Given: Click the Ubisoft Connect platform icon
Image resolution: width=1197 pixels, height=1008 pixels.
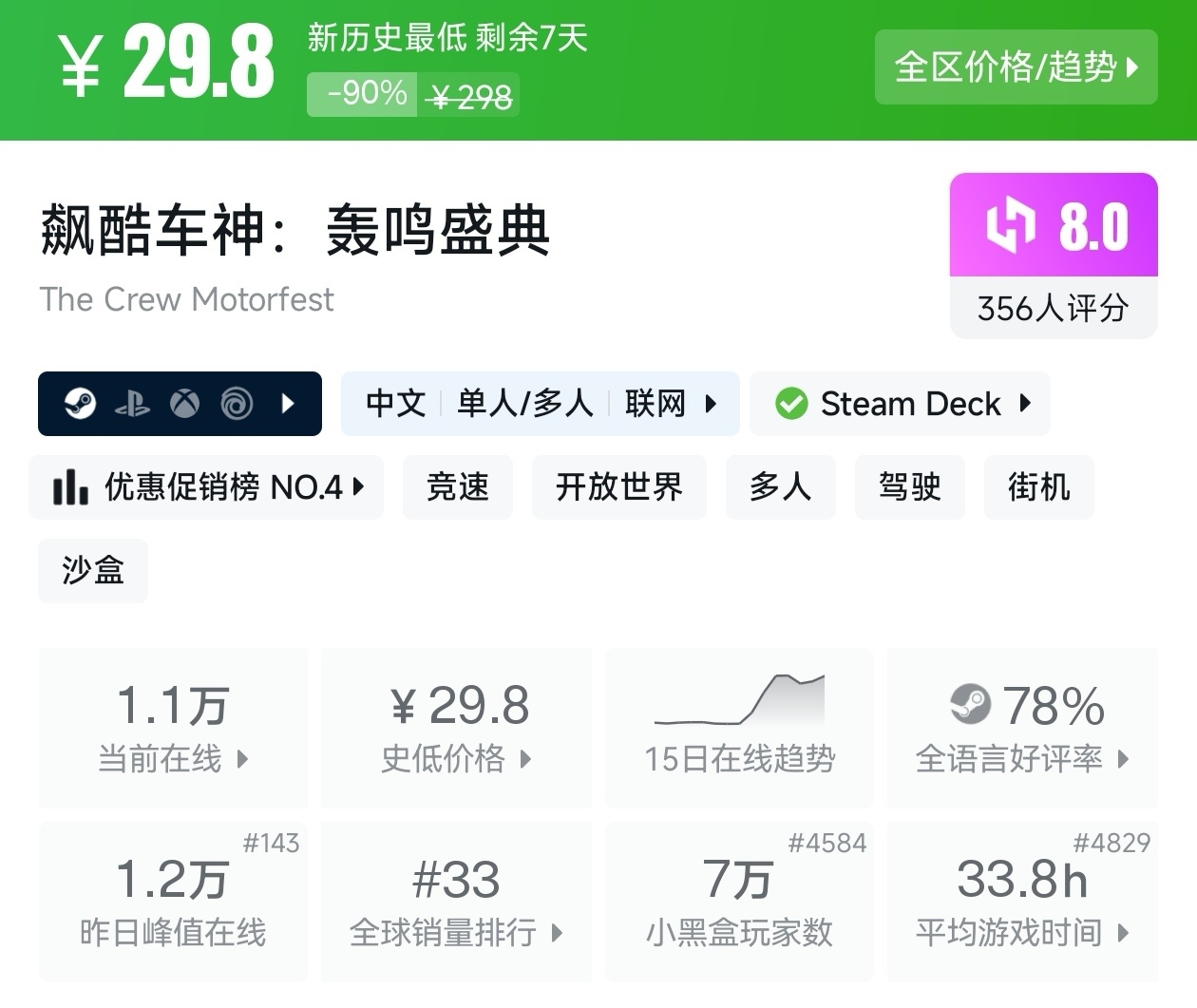Looking at the screenshot, I should (x=237, y=404).
